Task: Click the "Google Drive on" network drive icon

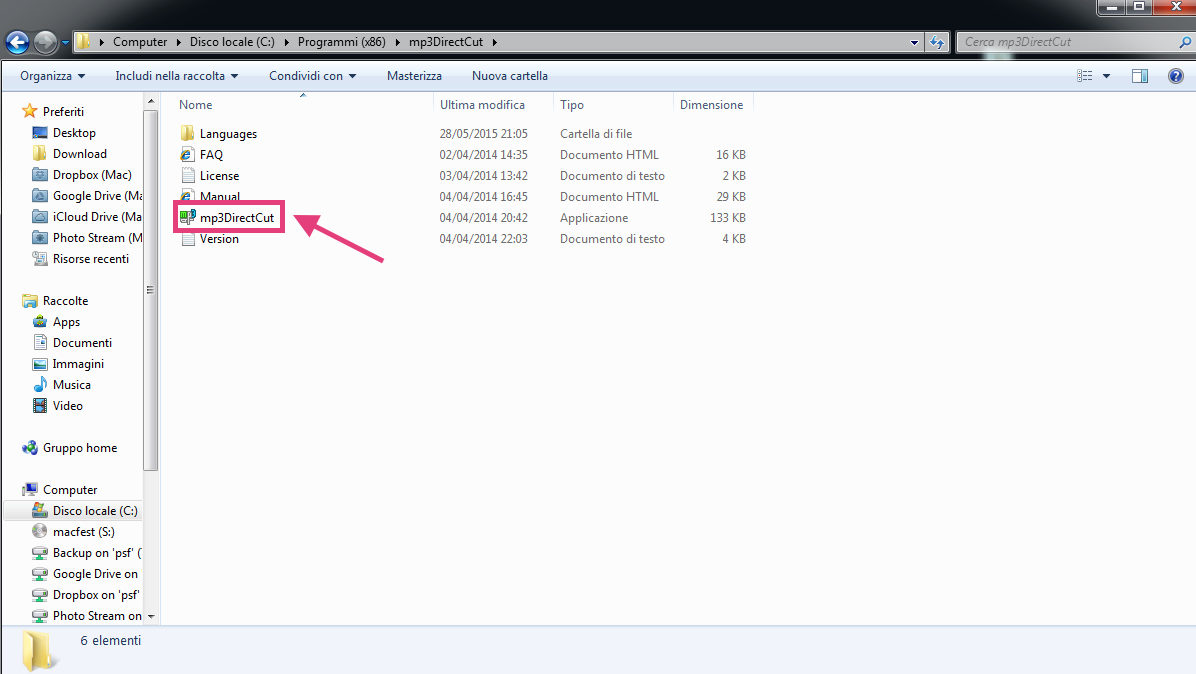Action: click(40, 573)
